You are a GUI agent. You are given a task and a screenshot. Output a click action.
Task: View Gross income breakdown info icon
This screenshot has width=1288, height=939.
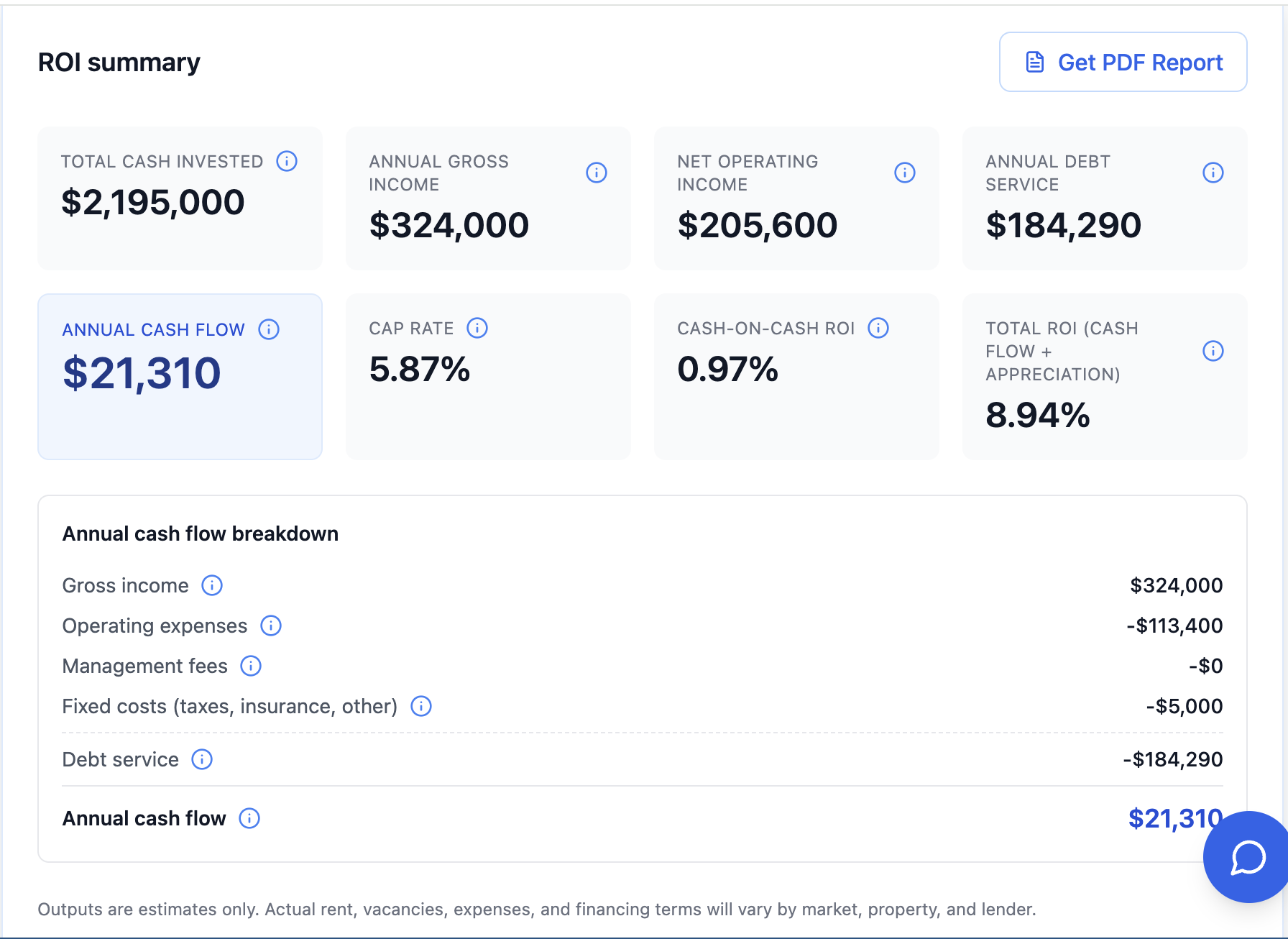tap(212, 585)
